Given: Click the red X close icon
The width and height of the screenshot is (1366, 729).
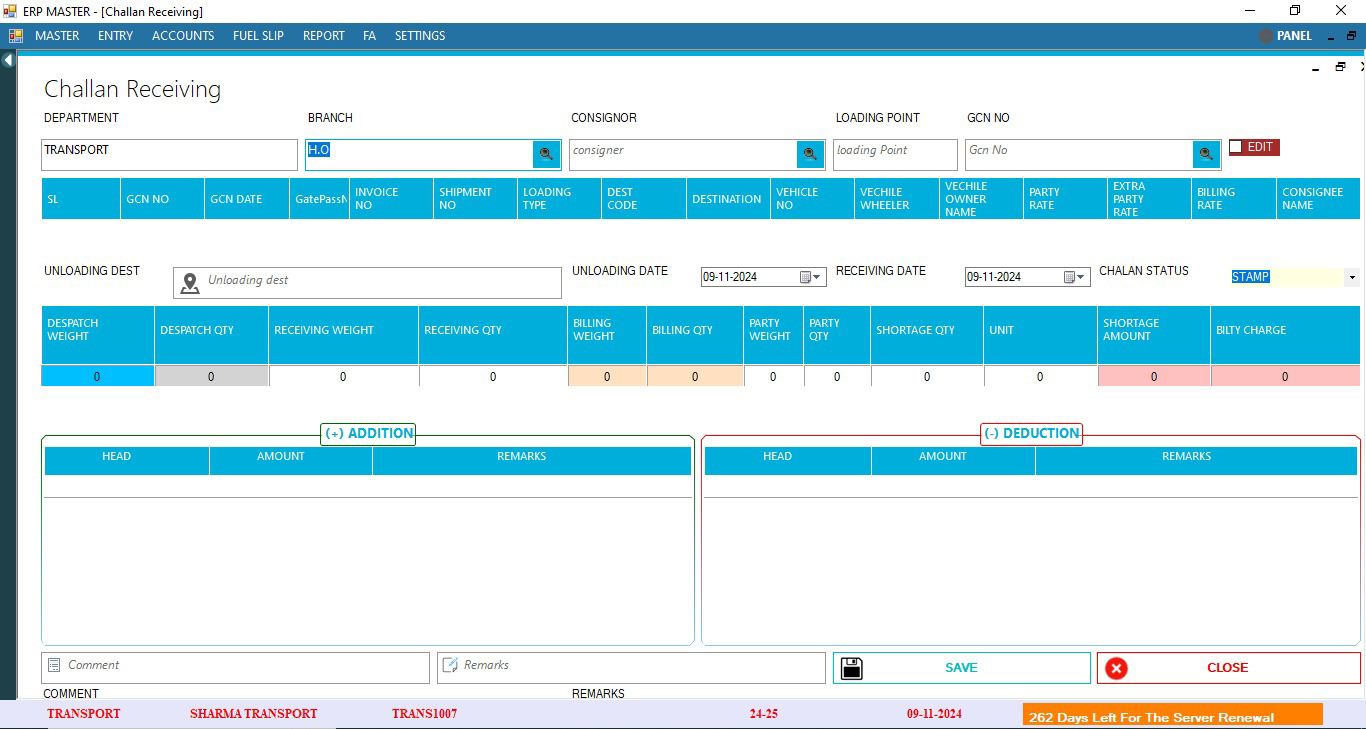Looking at the screenshot, I should point(1116,668).
